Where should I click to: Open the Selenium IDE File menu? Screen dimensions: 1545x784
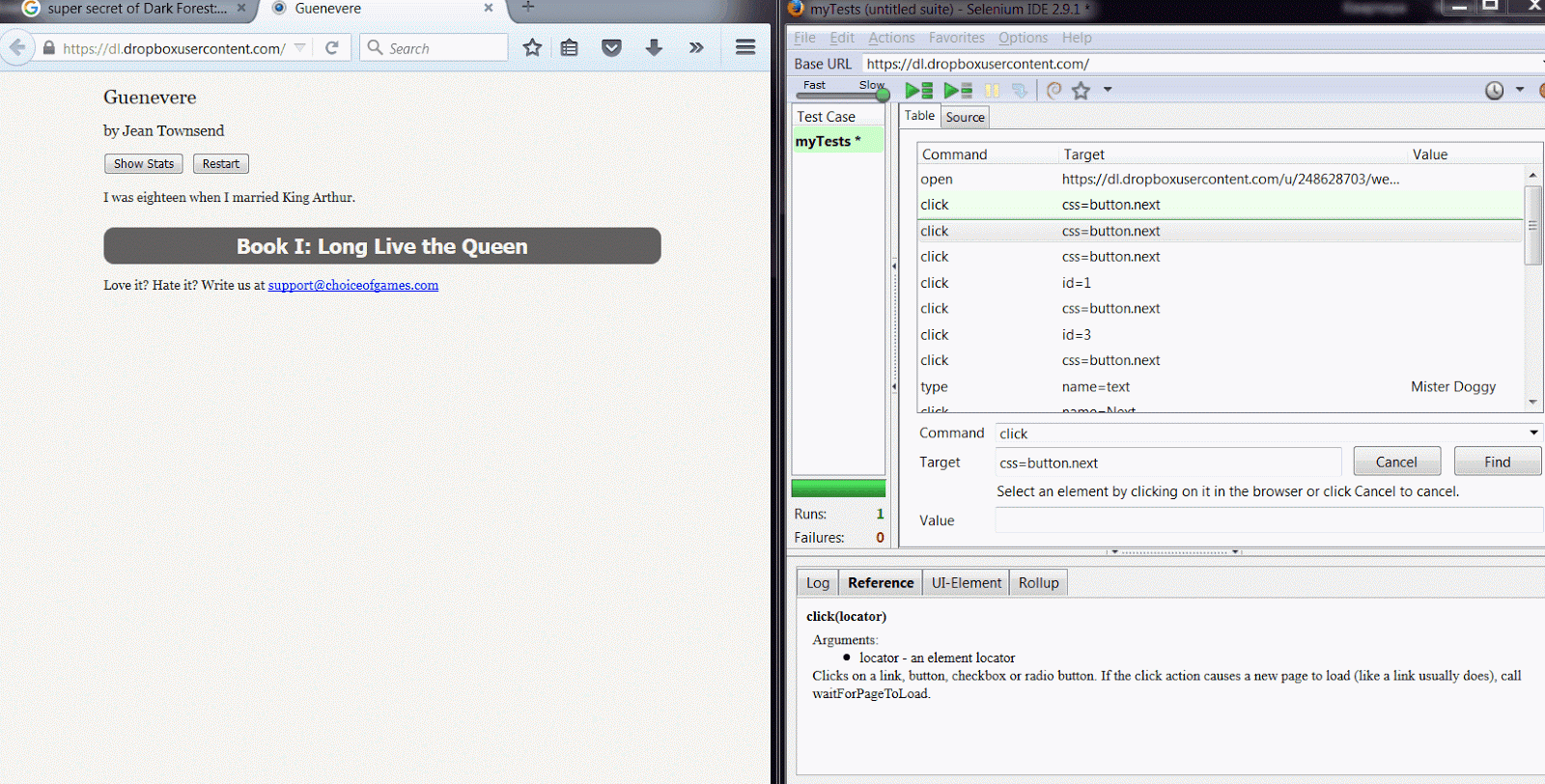tap(804, 38)
